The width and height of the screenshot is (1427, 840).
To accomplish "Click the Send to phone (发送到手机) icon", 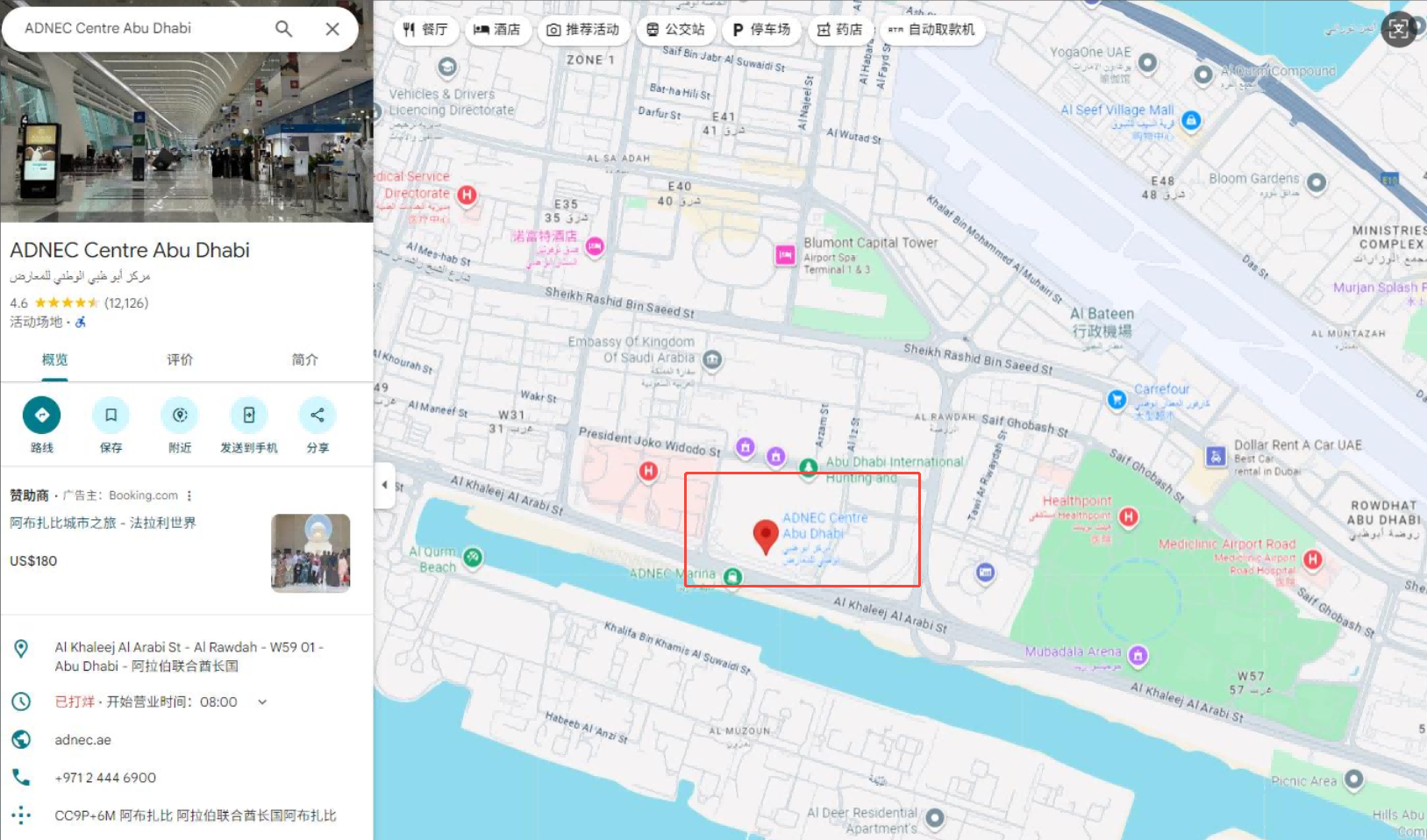I will [249, 415].
